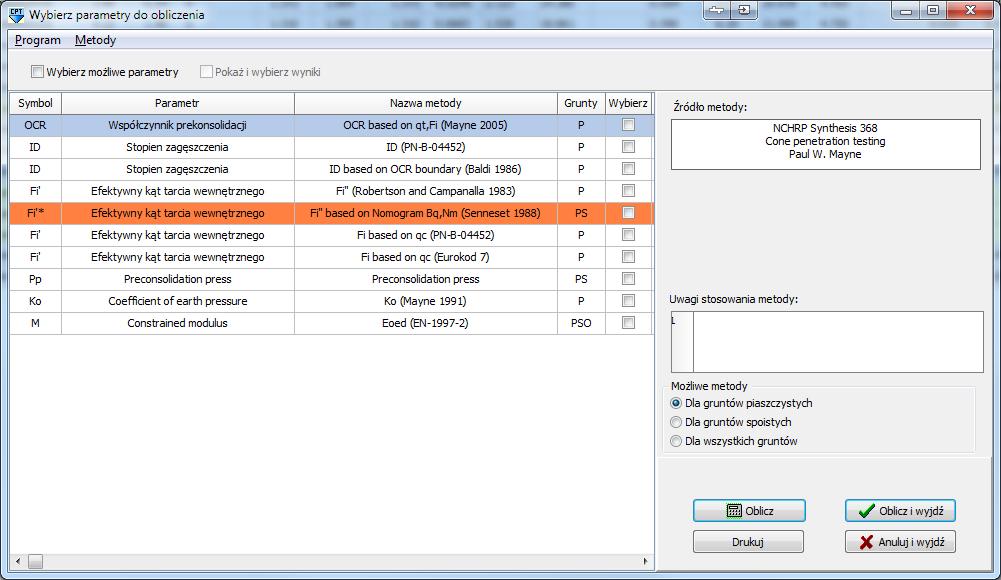Click the 'Anuluj i wyjdź' button
1001x580 pixels.
pos(900,542)
